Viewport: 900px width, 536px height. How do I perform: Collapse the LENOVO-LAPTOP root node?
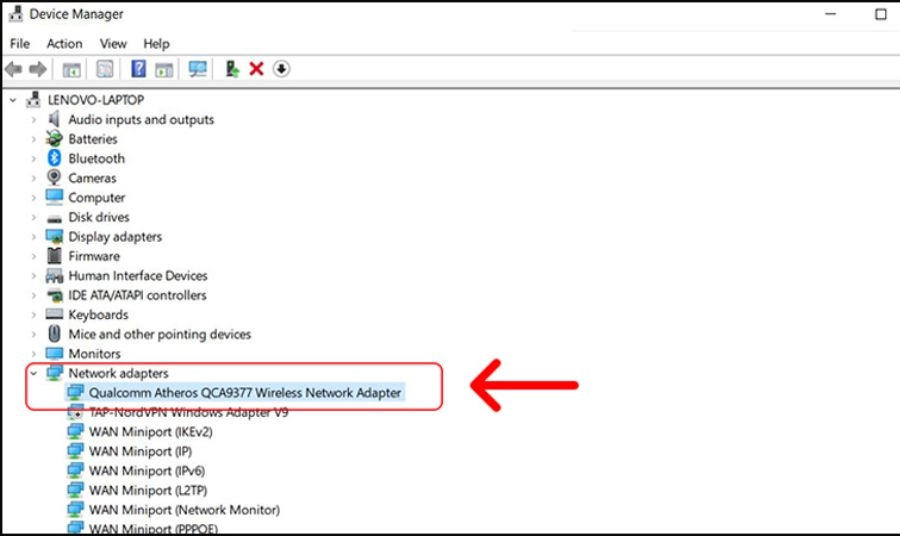click(13, 100)
